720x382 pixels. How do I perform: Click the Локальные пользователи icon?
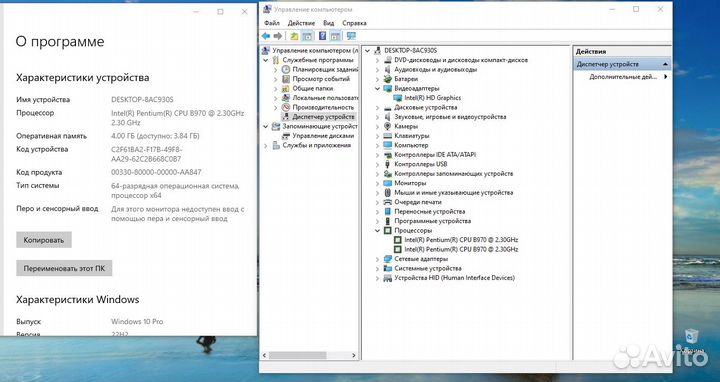coord(286,98)
